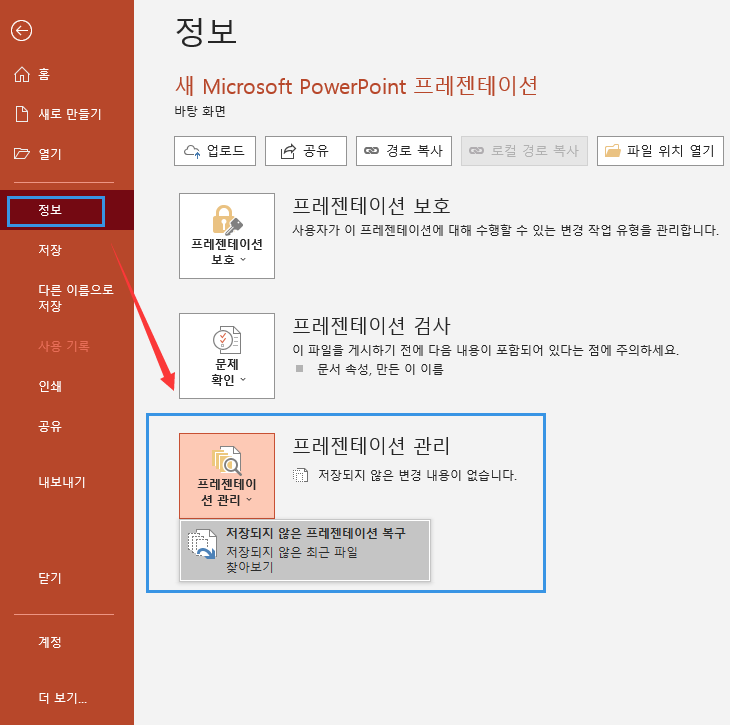
Task: Click the pages magnifier icon in 프레젠테이션 관리
Action: (227, 460)
